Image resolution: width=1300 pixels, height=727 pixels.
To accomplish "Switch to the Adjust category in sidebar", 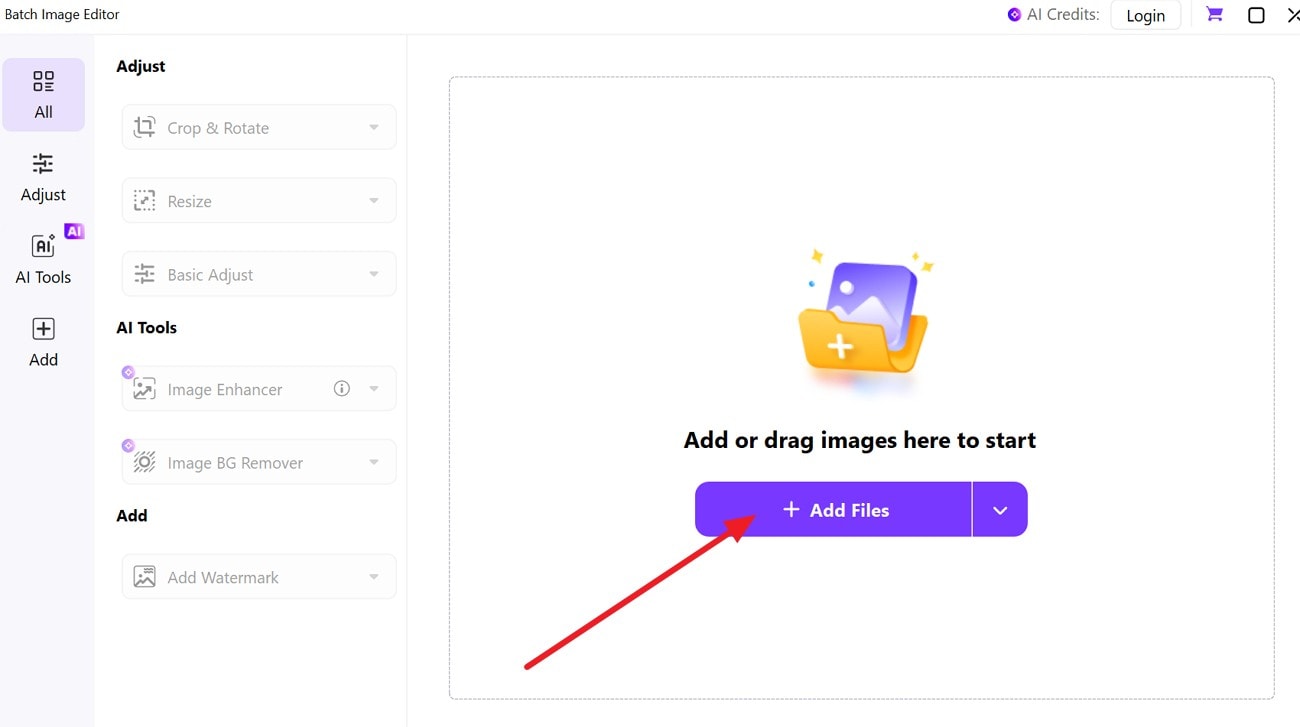I will [43, 176].
